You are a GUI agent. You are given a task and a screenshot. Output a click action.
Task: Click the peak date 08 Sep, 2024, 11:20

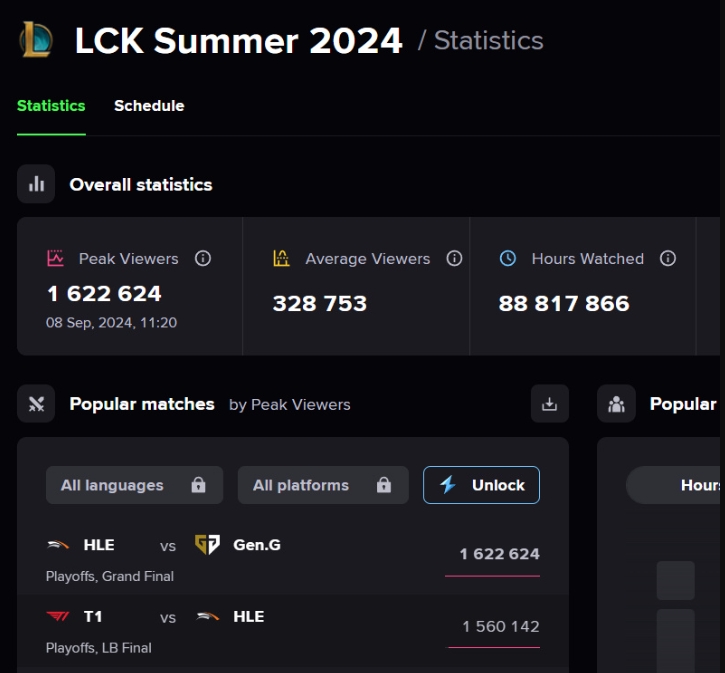click(111, 323)
